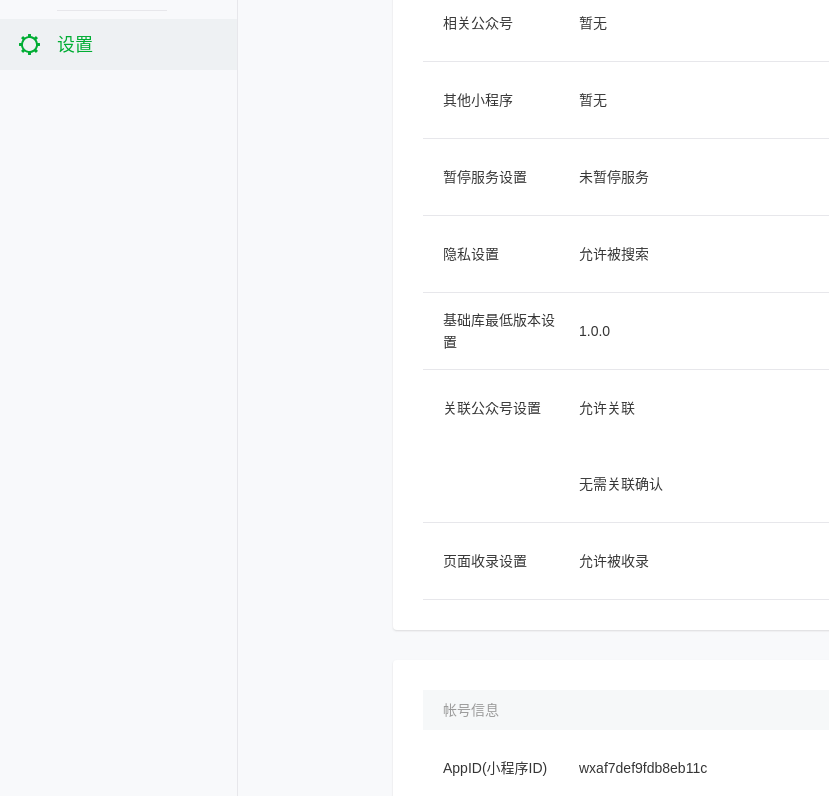The height and width of the screenshot is (796, 829).
Task: Click the 隐私设置 label
Action: click(x=471, y=254)
